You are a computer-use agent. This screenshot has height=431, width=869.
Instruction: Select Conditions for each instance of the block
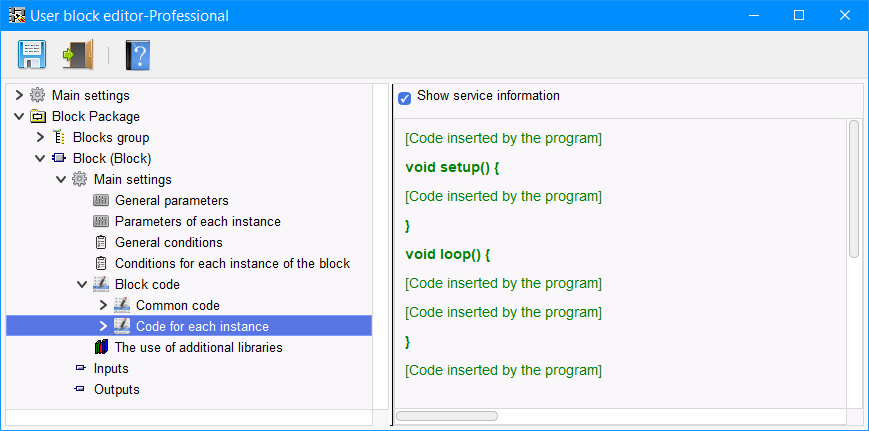232,263
